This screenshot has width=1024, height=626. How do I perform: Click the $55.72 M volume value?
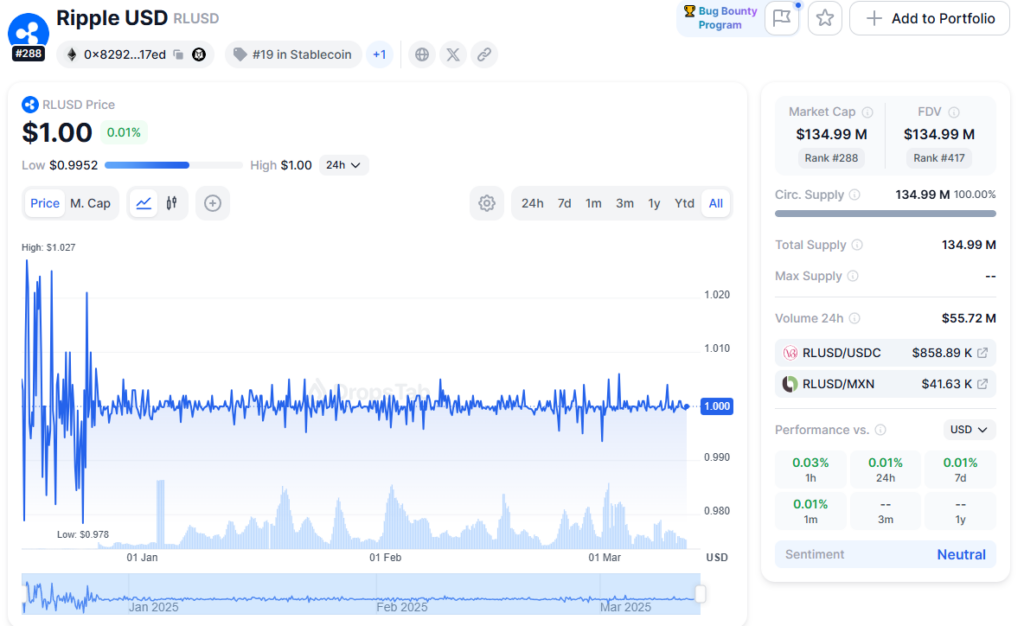click(968, 319)
